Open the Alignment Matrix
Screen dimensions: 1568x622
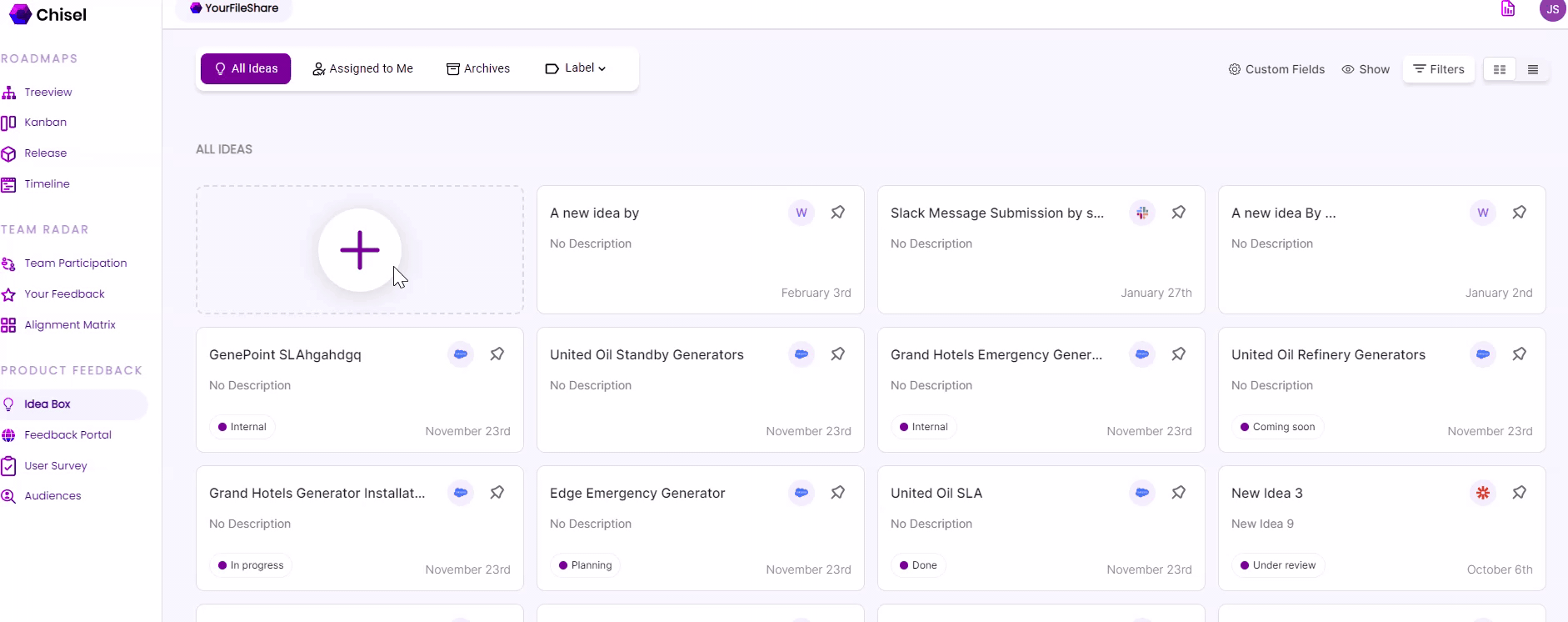(58, 325)
